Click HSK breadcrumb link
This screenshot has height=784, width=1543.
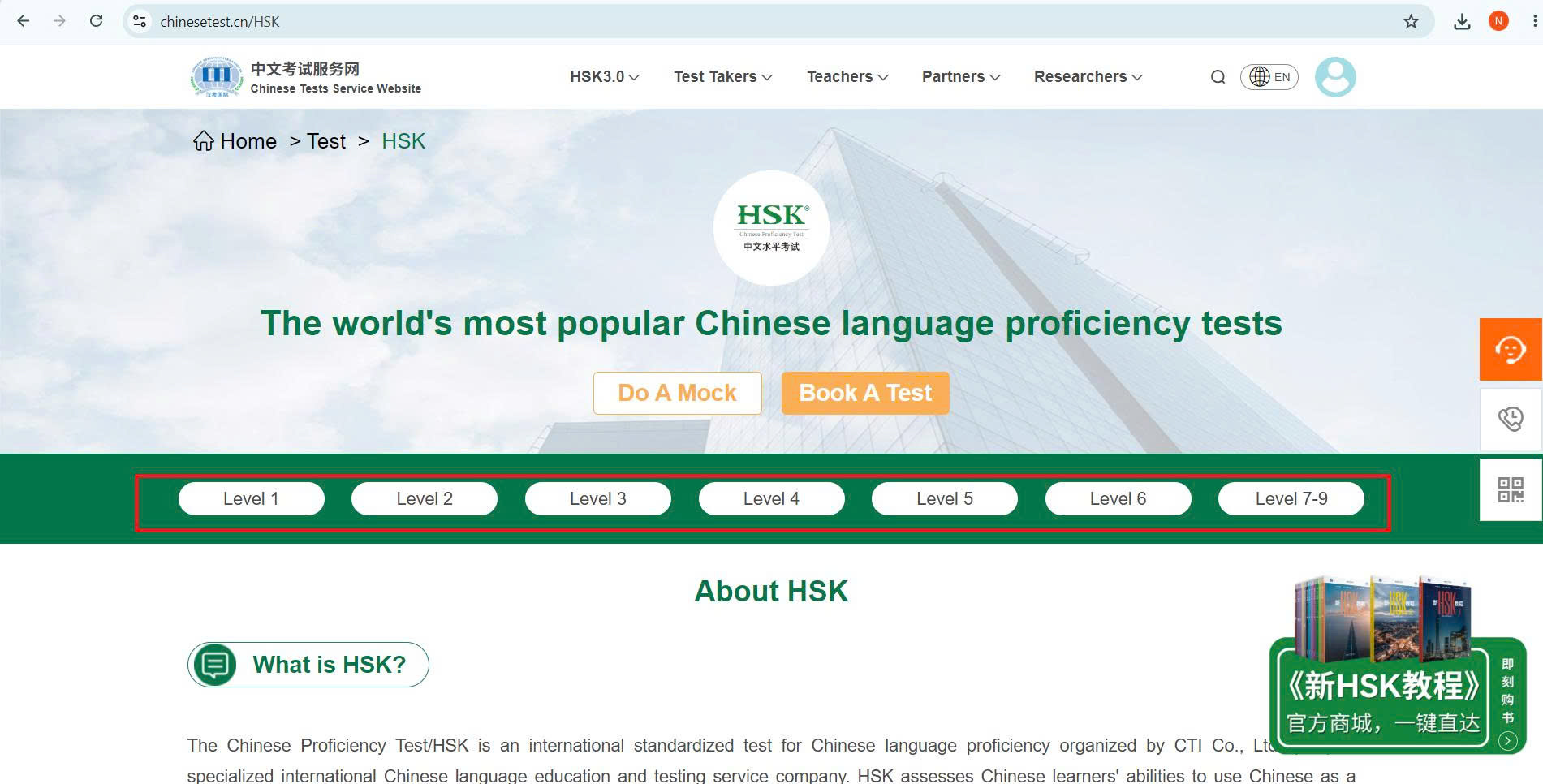pos(403,141)
